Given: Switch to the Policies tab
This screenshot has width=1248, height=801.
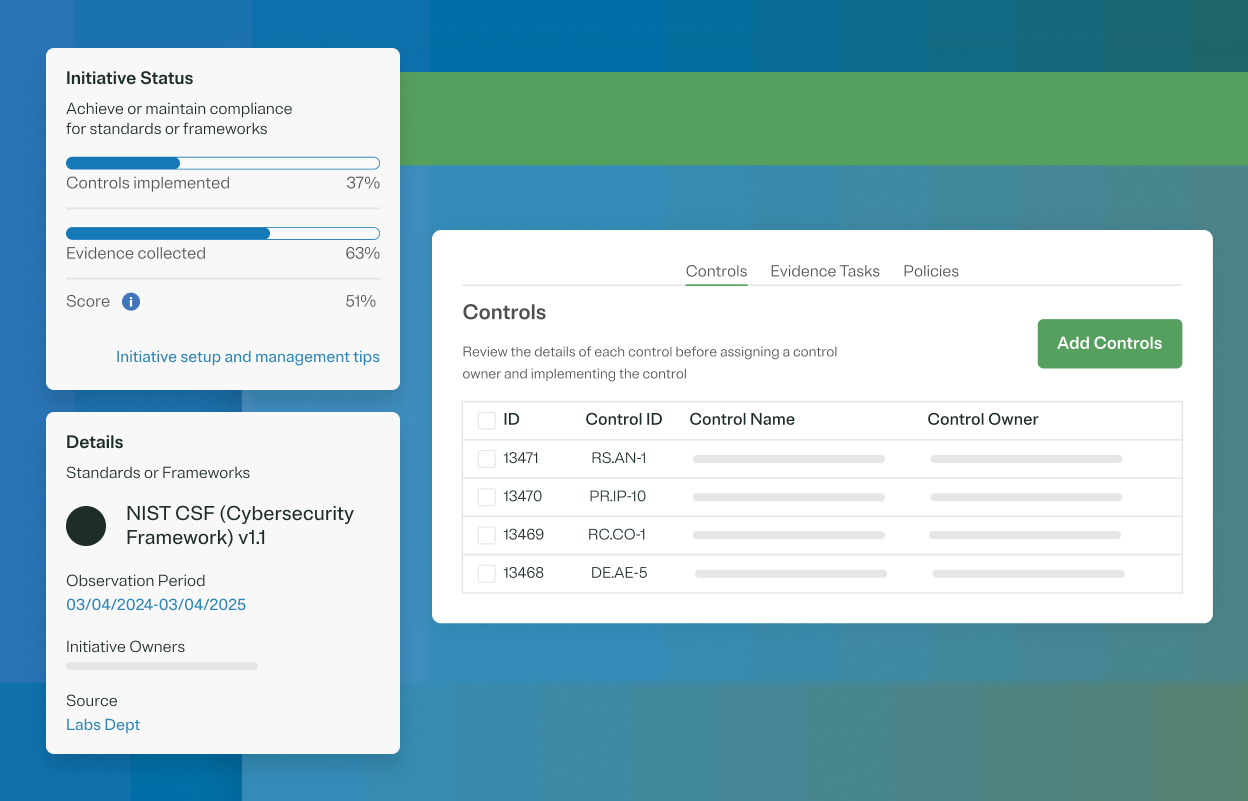Looking at the screenshot, I should (930, 271).
